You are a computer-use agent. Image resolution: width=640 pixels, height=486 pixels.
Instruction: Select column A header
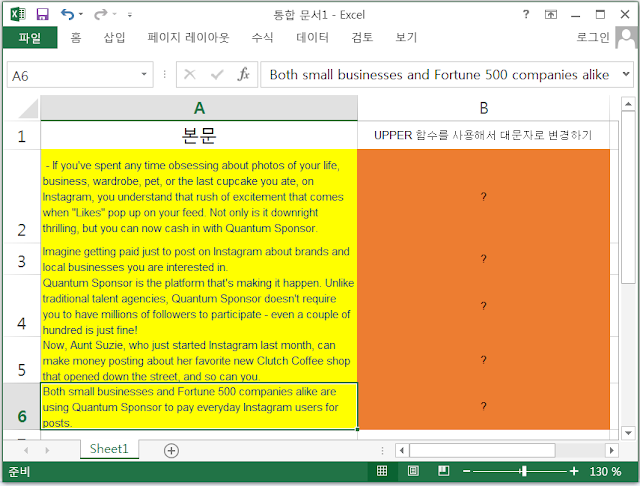point(199,108)
